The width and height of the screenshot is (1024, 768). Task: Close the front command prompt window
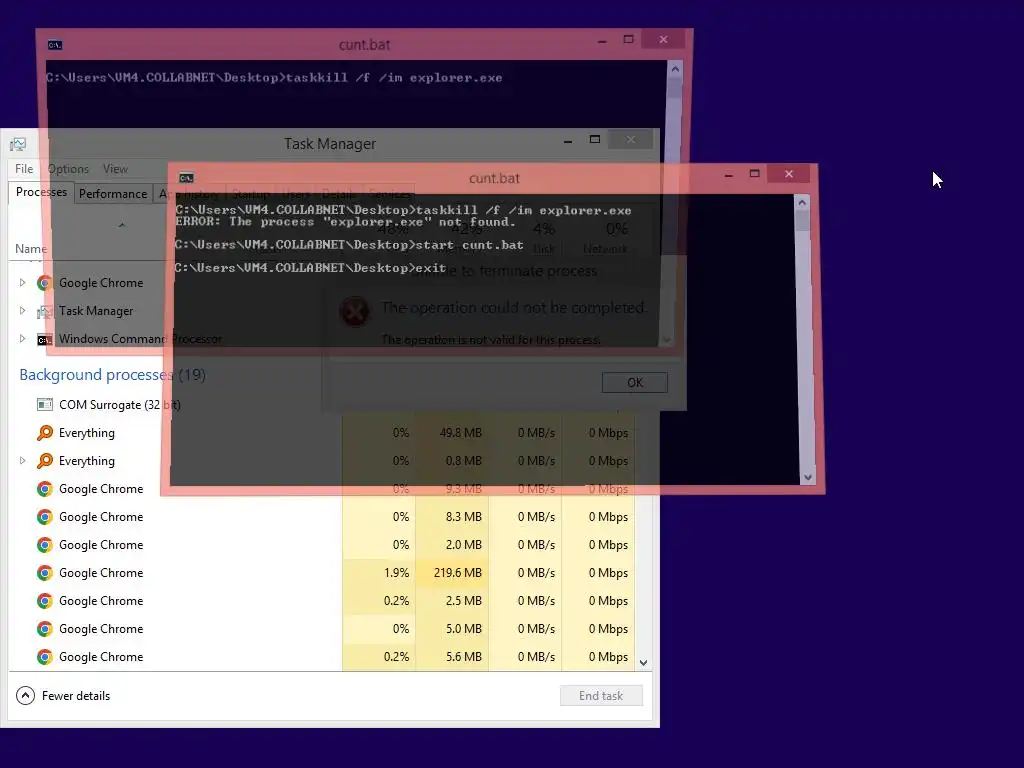(789, 174)
